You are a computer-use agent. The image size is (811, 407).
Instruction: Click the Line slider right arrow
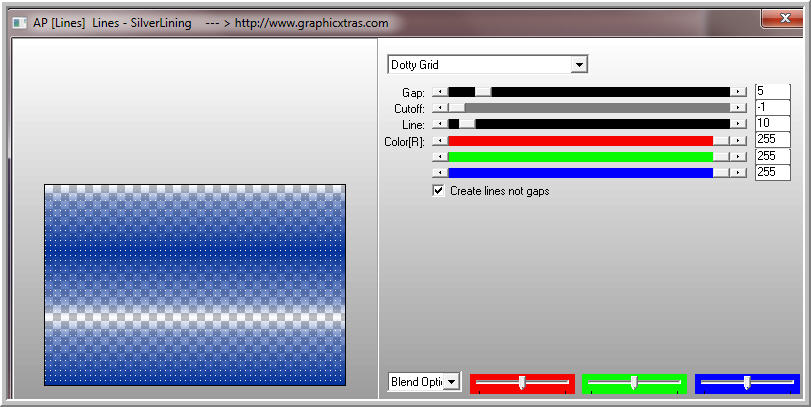click(738, 124)
